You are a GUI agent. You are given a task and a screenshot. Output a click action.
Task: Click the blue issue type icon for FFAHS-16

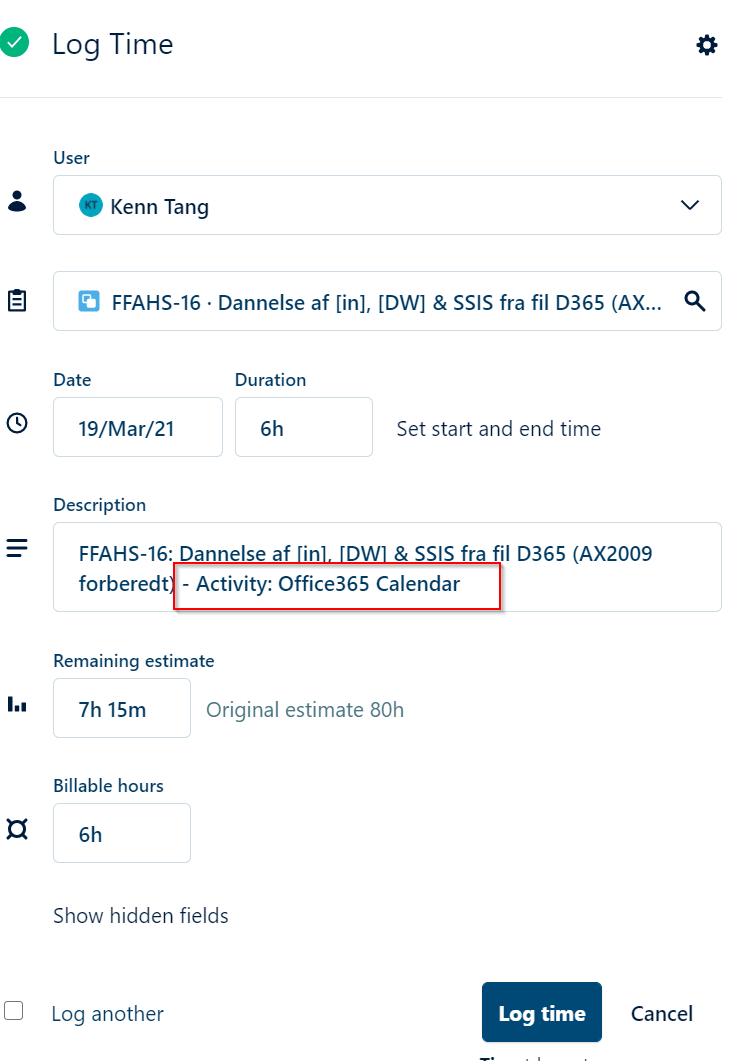90,301
